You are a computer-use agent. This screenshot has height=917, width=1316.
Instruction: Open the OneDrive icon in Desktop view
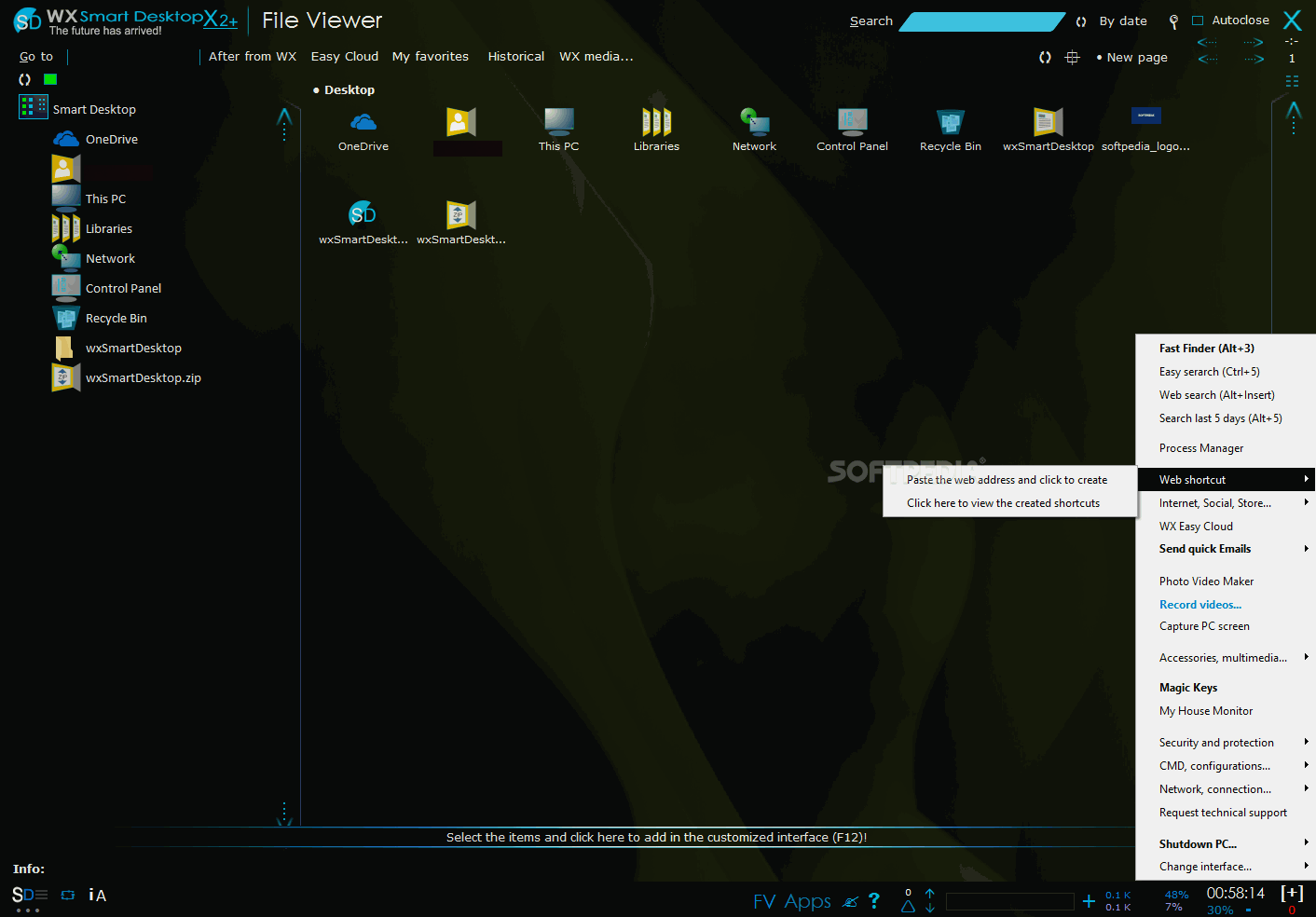tap(363, 122)
